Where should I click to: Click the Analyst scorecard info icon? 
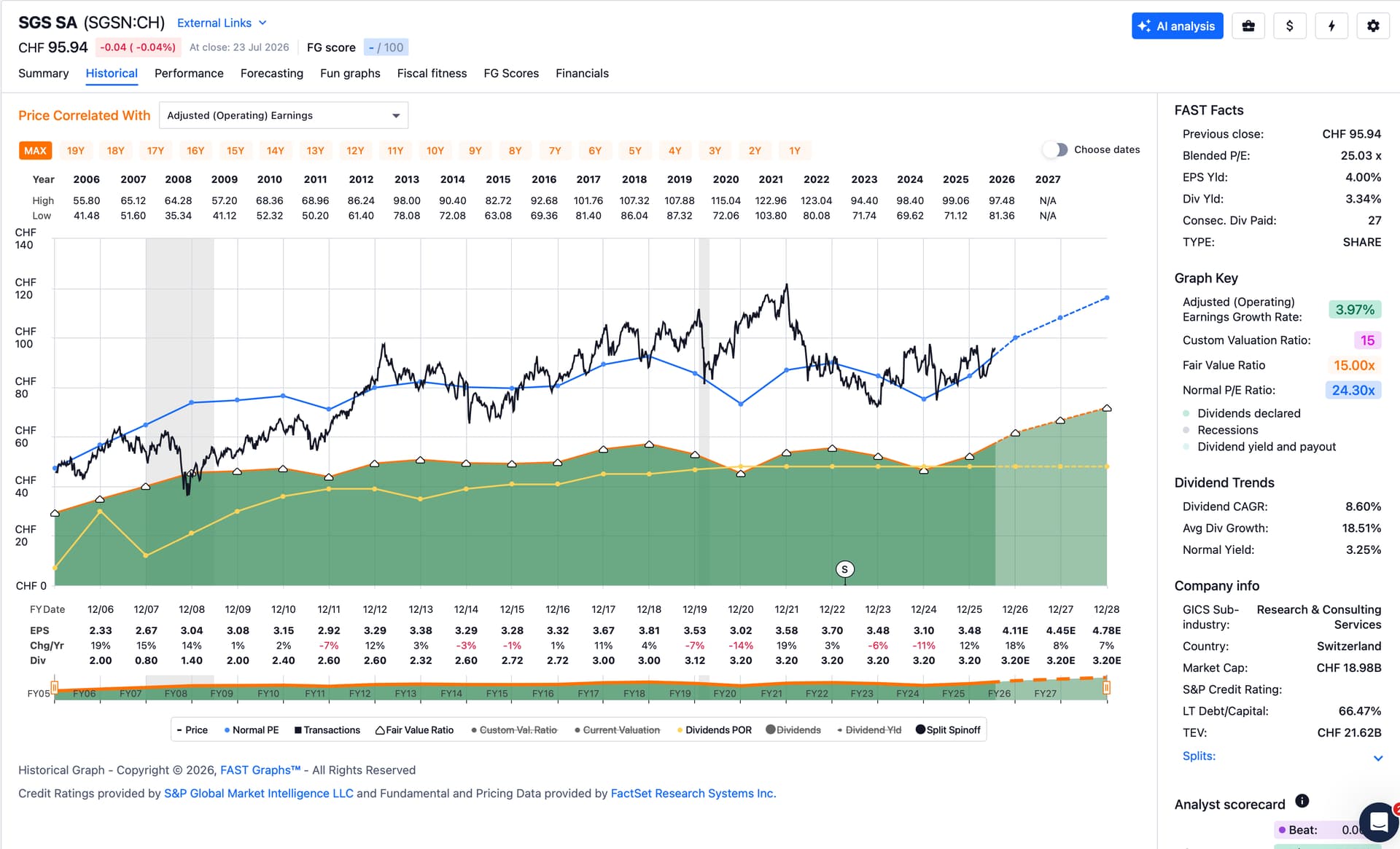[1302, 802]
